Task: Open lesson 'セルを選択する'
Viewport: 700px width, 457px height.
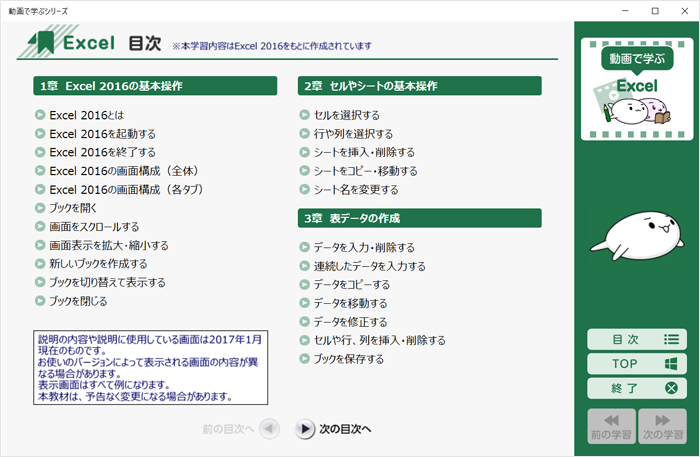Action: point(339,115)
